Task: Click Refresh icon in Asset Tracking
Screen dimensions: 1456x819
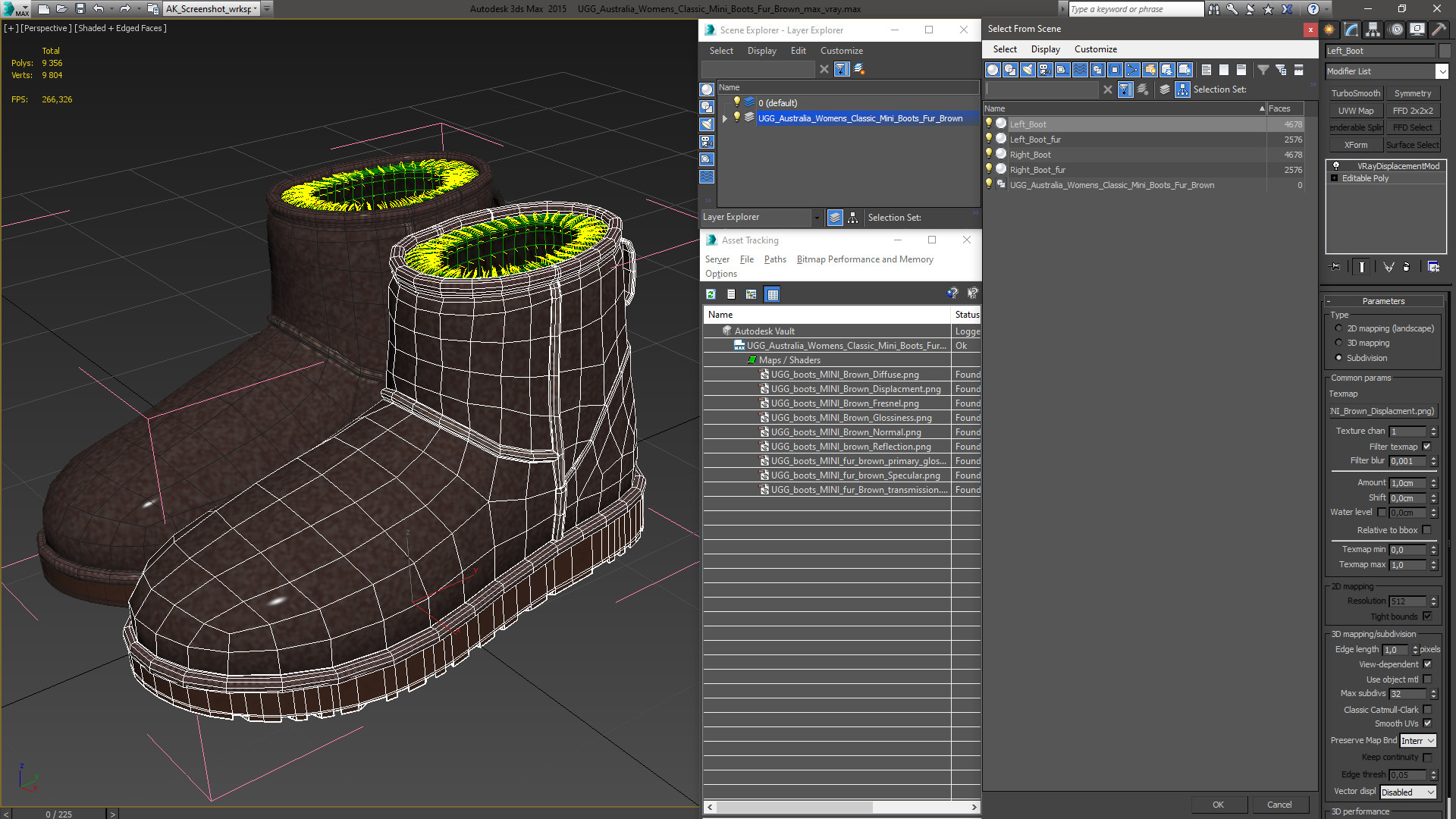Action: (x=711, y=294)
